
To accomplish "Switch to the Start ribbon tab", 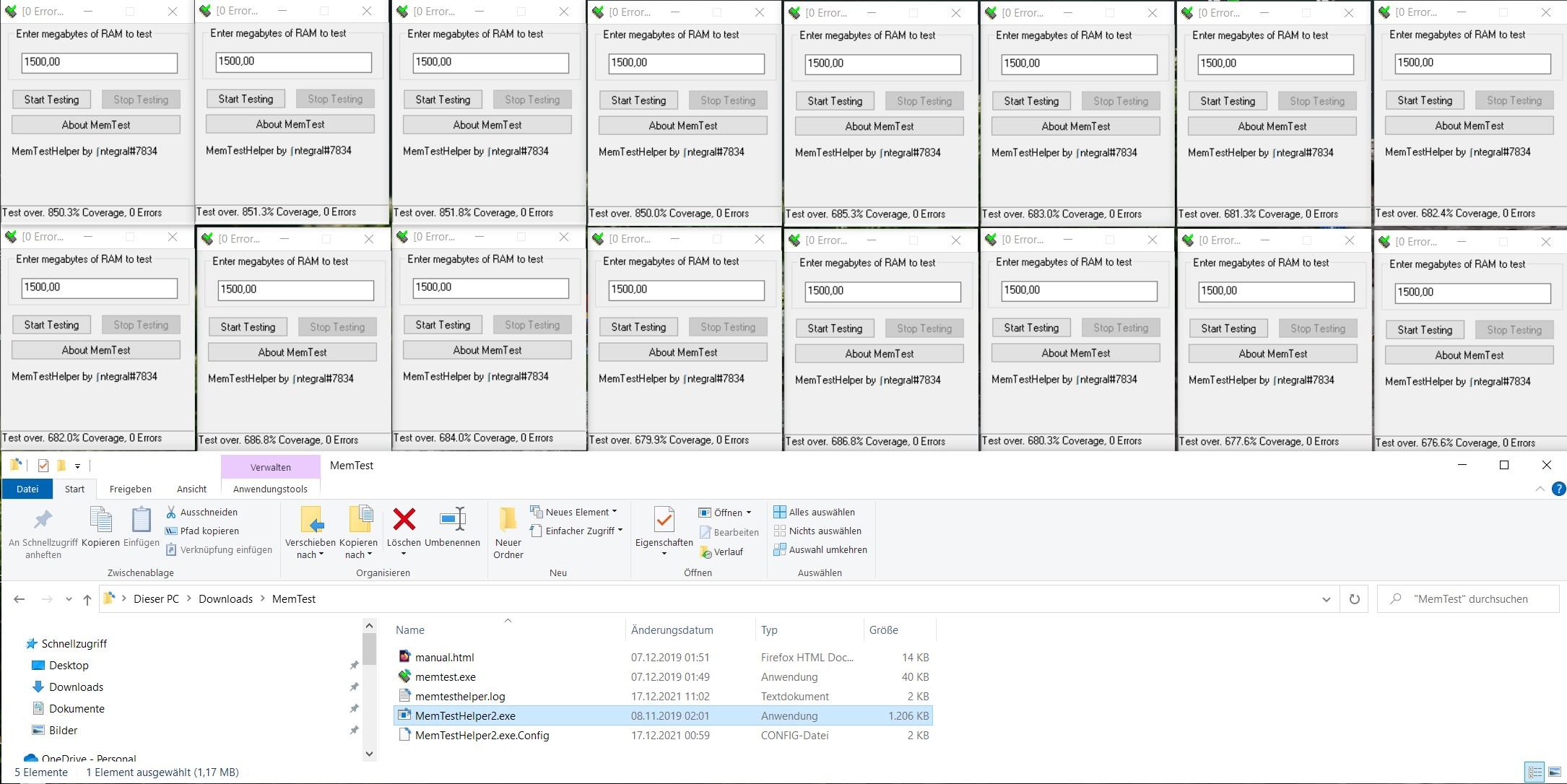I will pos(74,489).
